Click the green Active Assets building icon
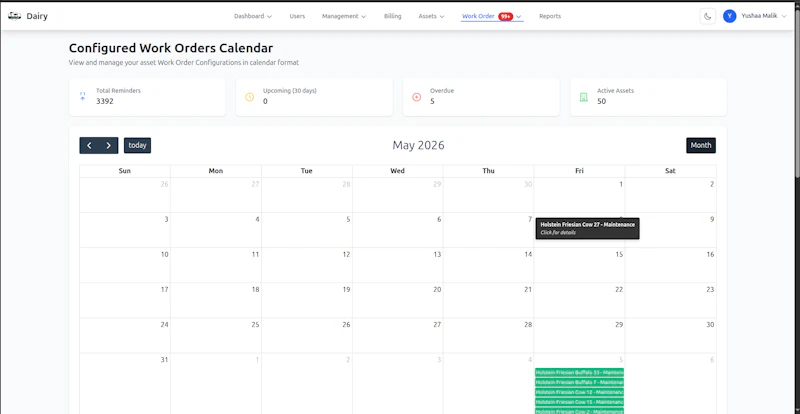The width and height of the screenshot is (800, 414). pos(584,97)
